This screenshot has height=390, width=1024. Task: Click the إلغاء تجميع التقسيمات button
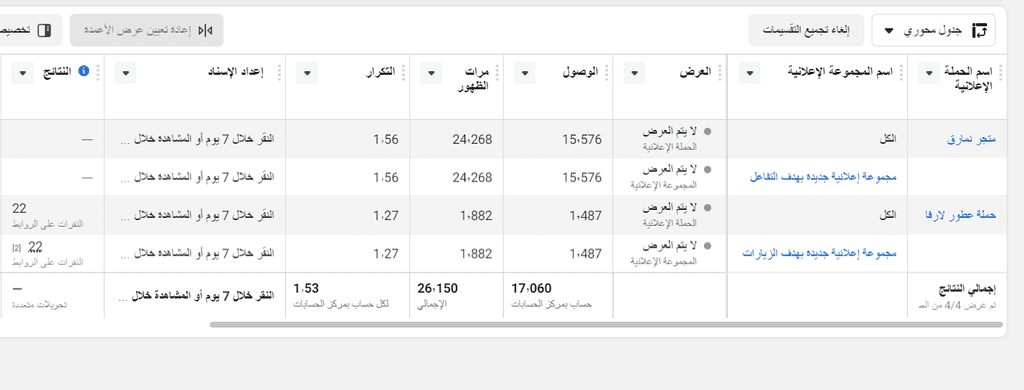point(806,31)
